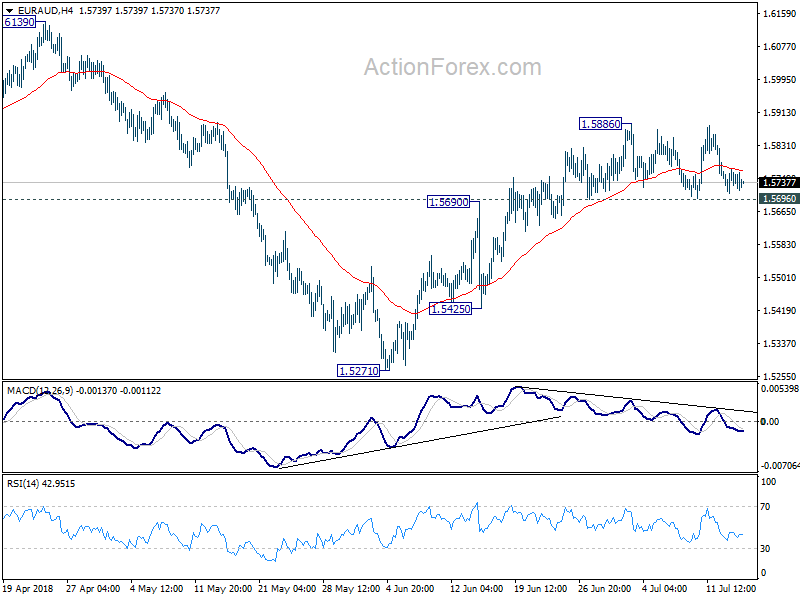Click the 1.61590 price axis value
The image size is (800, 600).
point(779,14)
